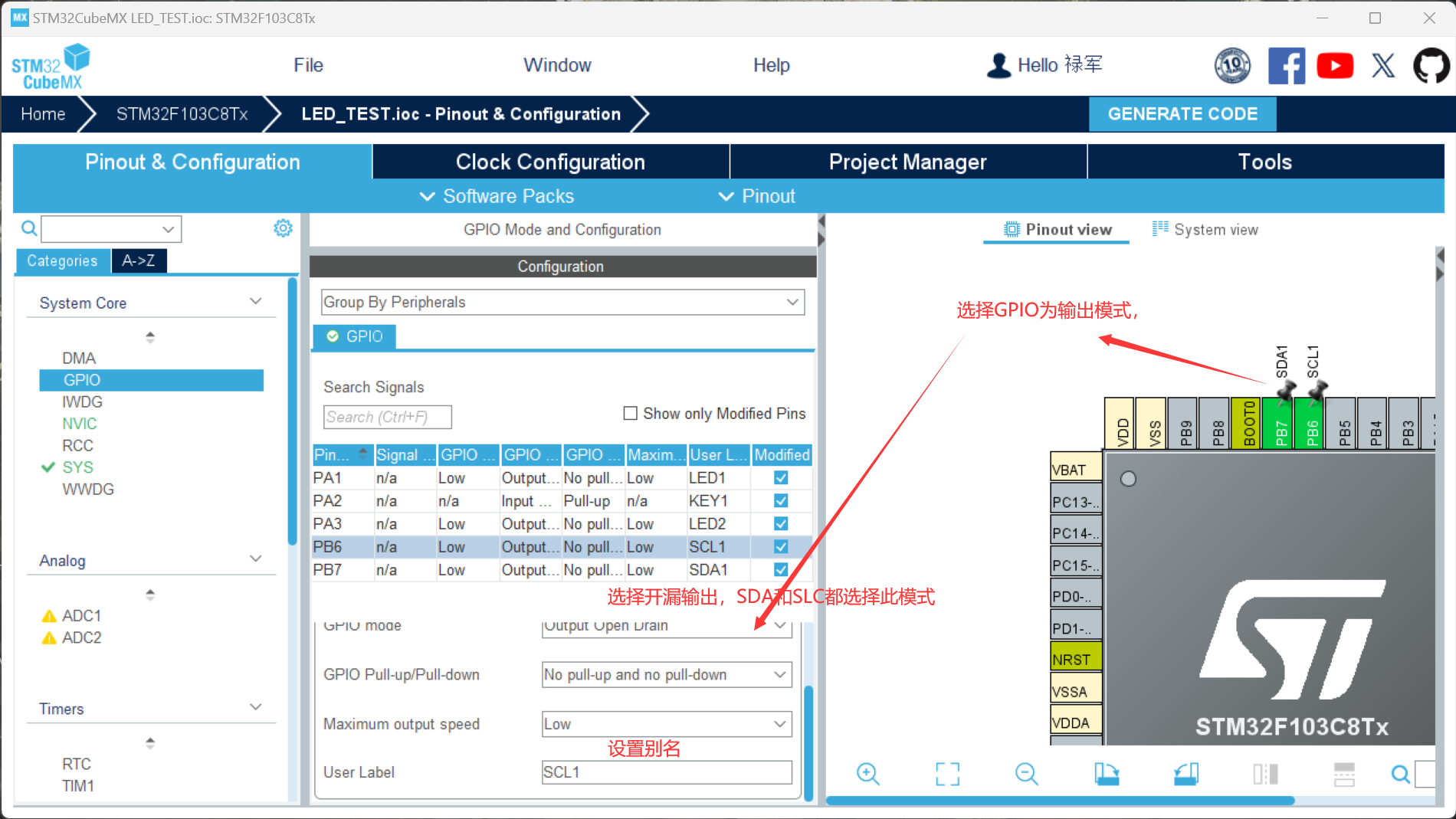This screenshot has width=1456, height=819.
Task: Open the X (Twitter) icon link
Action: click(1383, 65)
